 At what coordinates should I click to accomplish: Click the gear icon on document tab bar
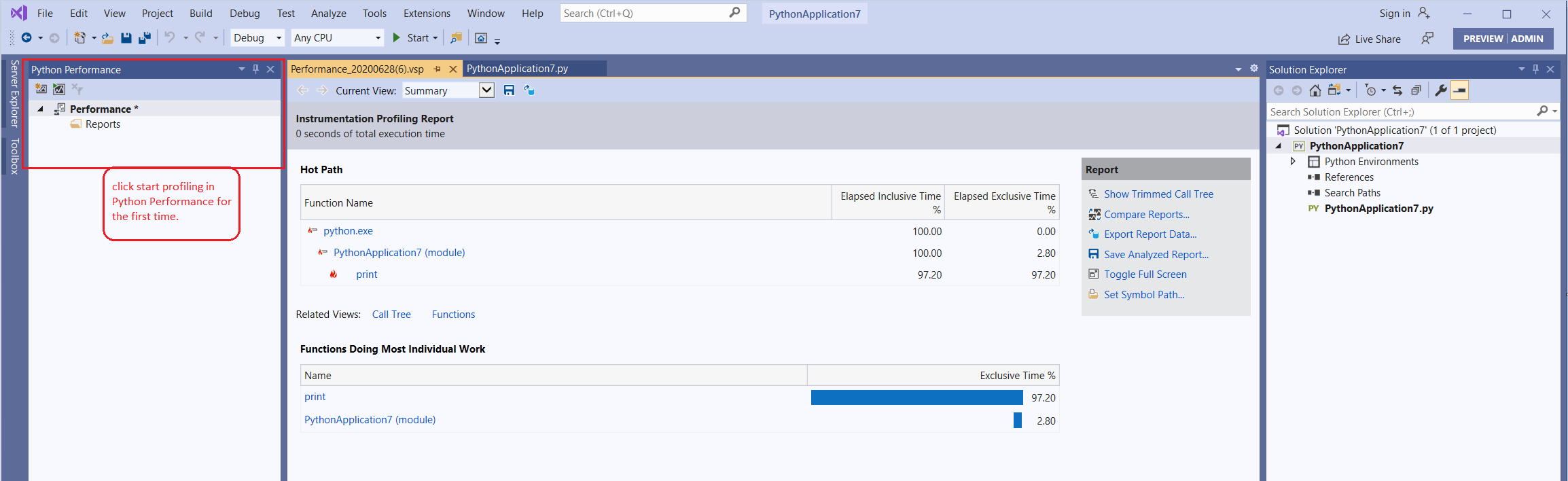click(1254, 69)
